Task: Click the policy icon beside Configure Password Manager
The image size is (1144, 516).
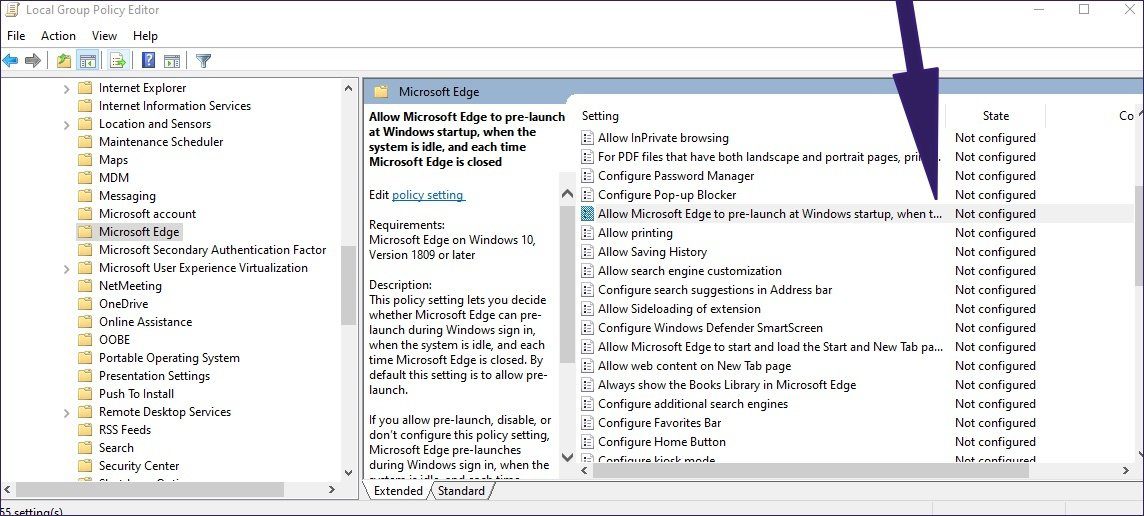Action: (587, 176)
